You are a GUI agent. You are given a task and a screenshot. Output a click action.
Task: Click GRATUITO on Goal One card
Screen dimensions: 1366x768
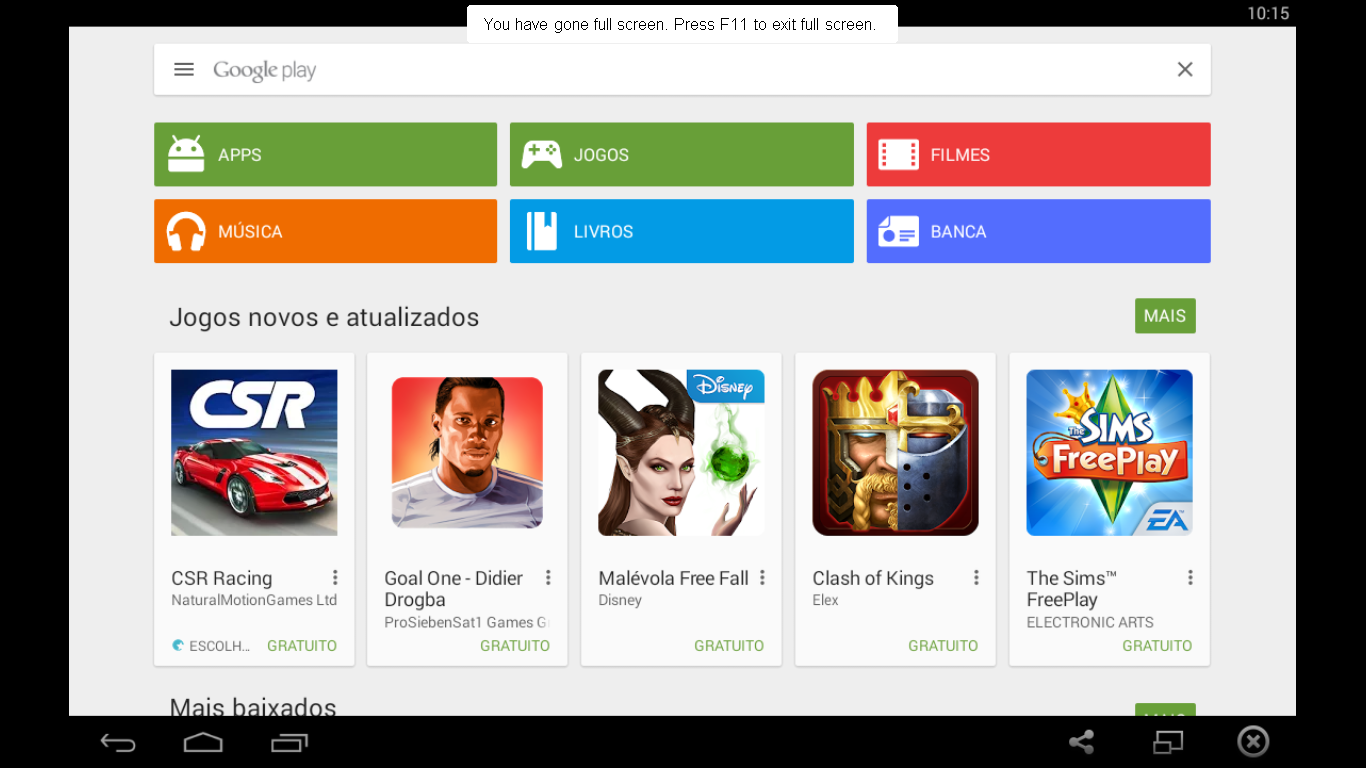pyautogui.click(x=515, y=646)
